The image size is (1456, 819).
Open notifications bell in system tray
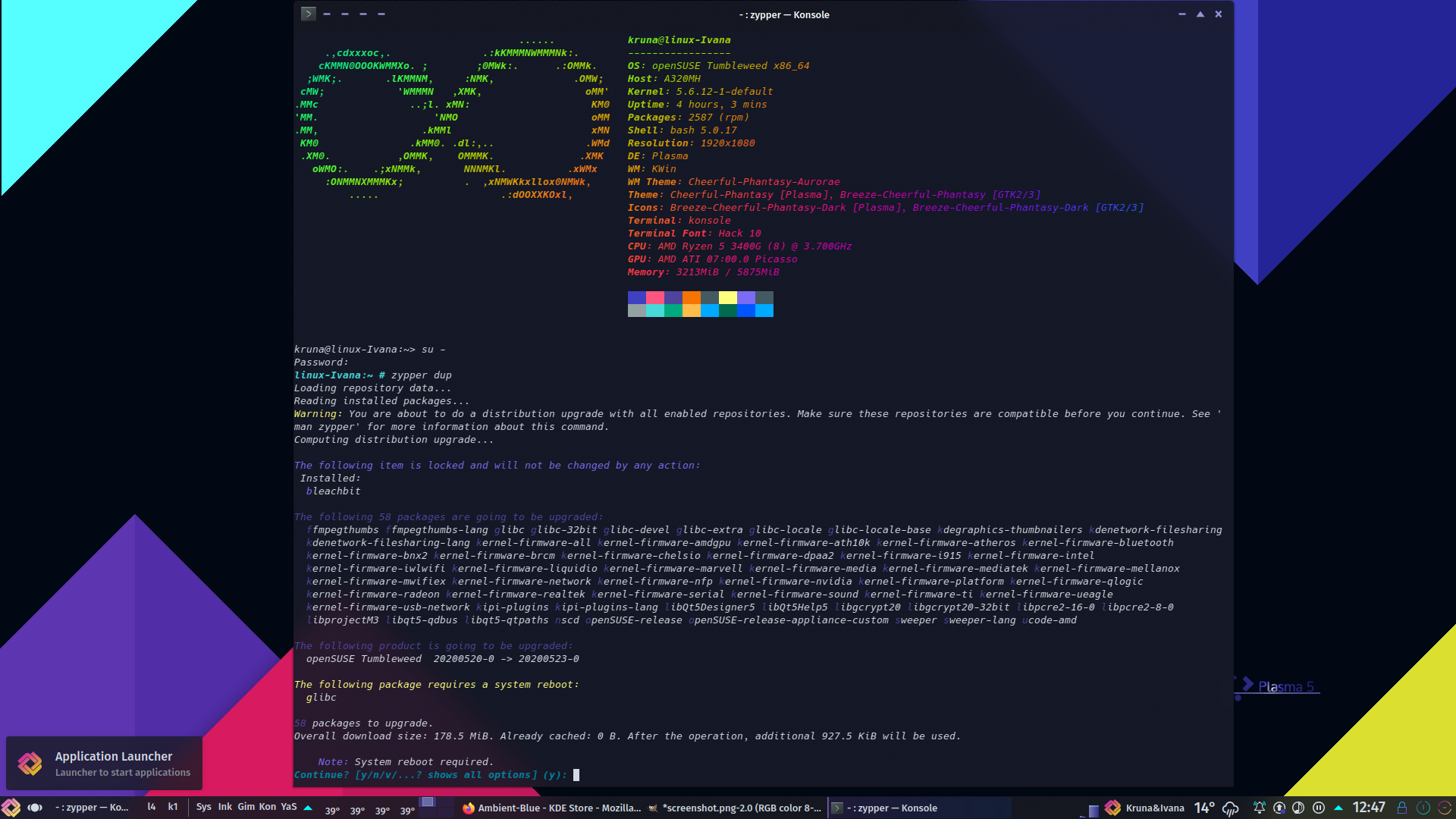coord(1259,808)
